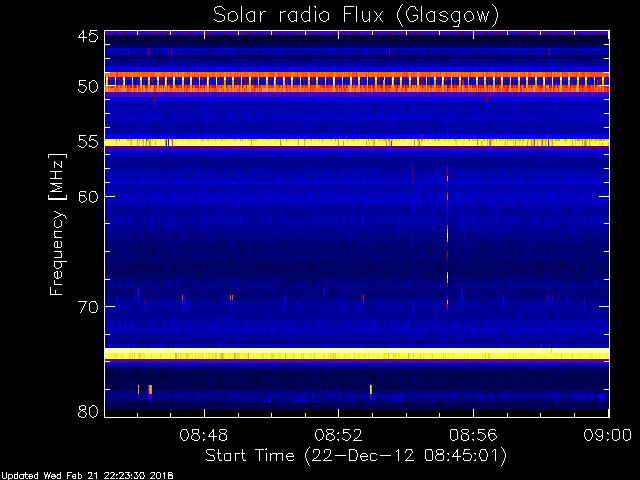The height and width of the screenshot is (480, 640).
Task: Click the "Frequency [MHz]" axis label
Action: pyautogui.click(x=57, y=224)
